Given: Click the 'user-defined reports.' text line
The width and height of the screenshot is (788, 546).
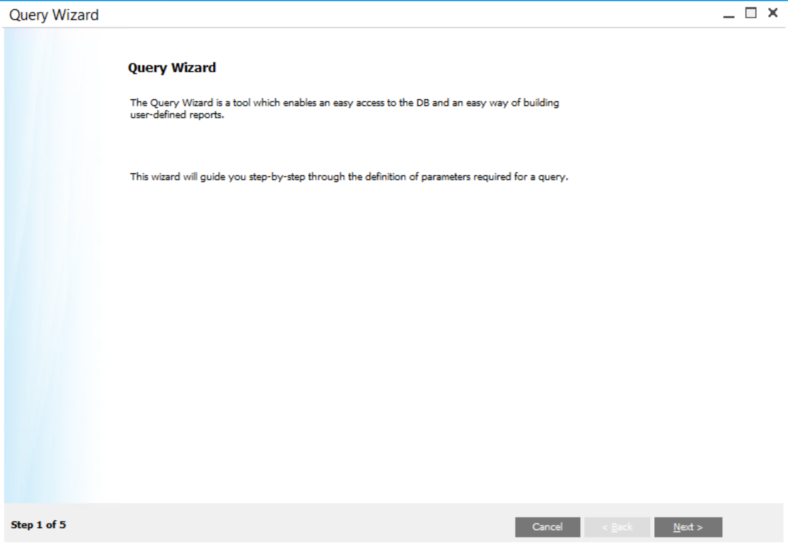Looking at the screenshot, I should point(177,115).
